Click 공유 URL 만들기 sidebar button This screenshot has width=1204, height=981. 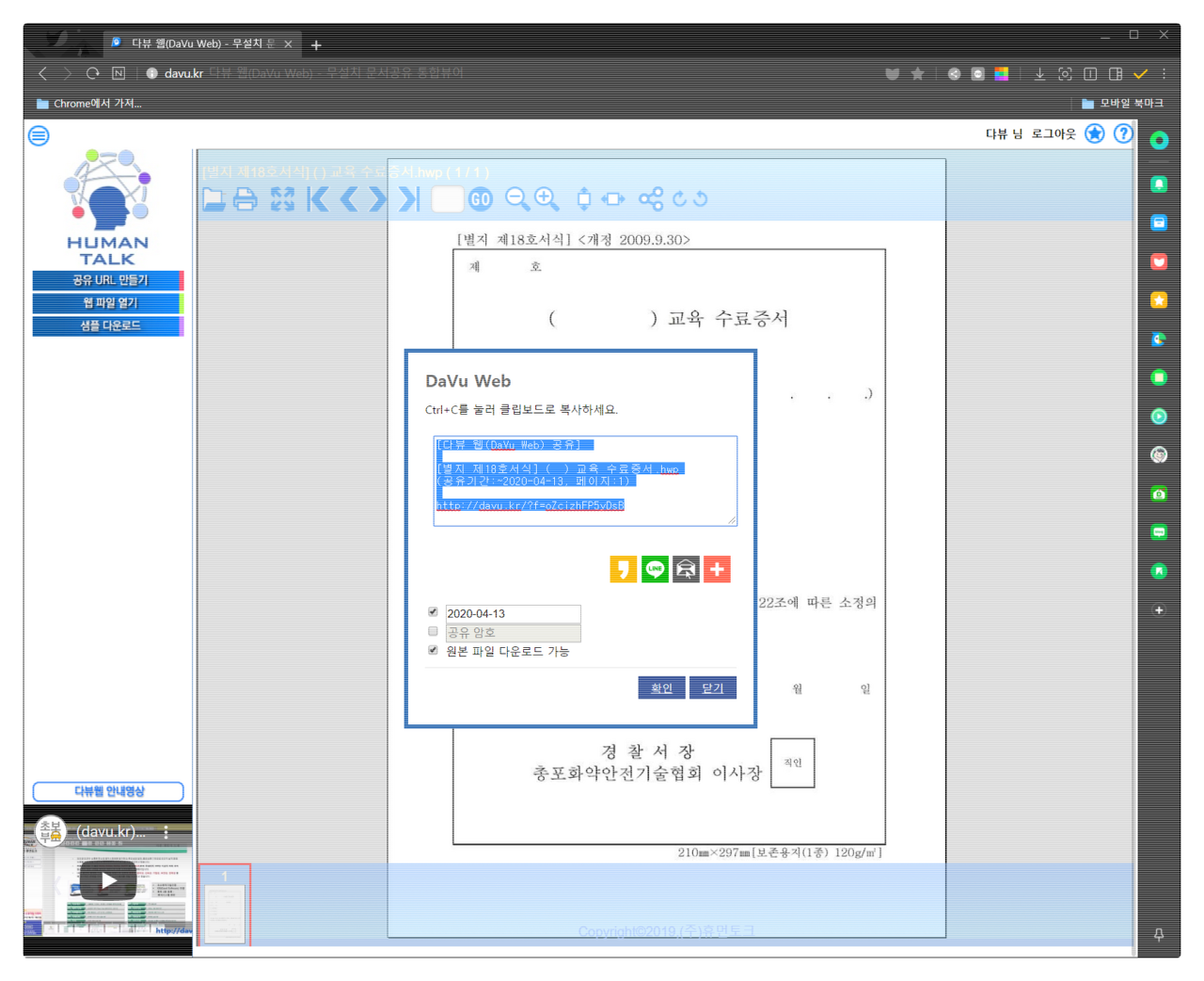click(x=108, y=280)
